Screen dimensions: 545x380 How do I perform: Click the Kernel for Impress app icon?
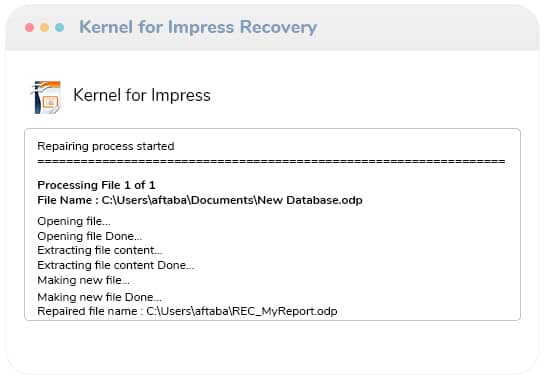click(x=47, y=97)
